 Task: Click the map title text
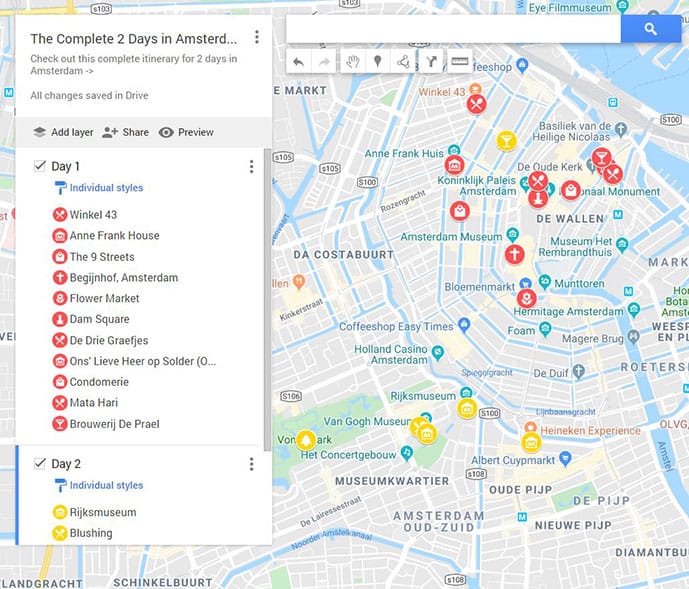click(134, 39)
